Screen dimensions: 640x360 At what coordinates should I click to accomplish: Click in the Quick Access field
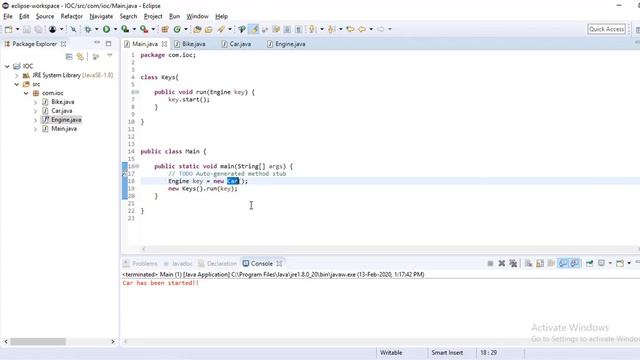tap(607, 29)
